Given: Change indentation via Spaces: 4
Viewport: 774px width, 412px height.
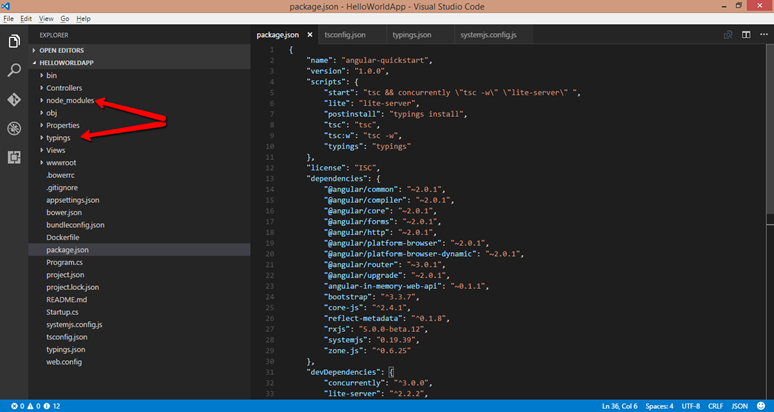Looking at the screenshot, I should (x=659, y=406).
